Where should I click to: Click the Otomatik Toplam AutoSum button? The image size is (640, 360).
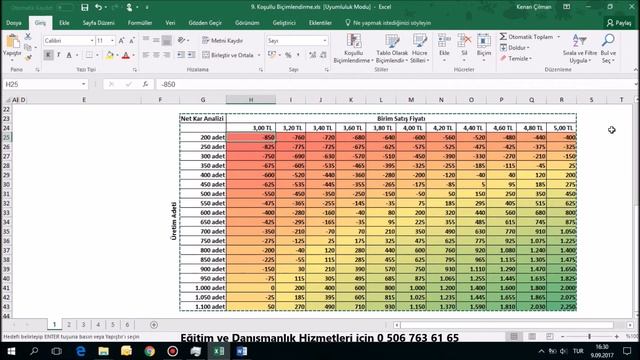click(527, 37)
